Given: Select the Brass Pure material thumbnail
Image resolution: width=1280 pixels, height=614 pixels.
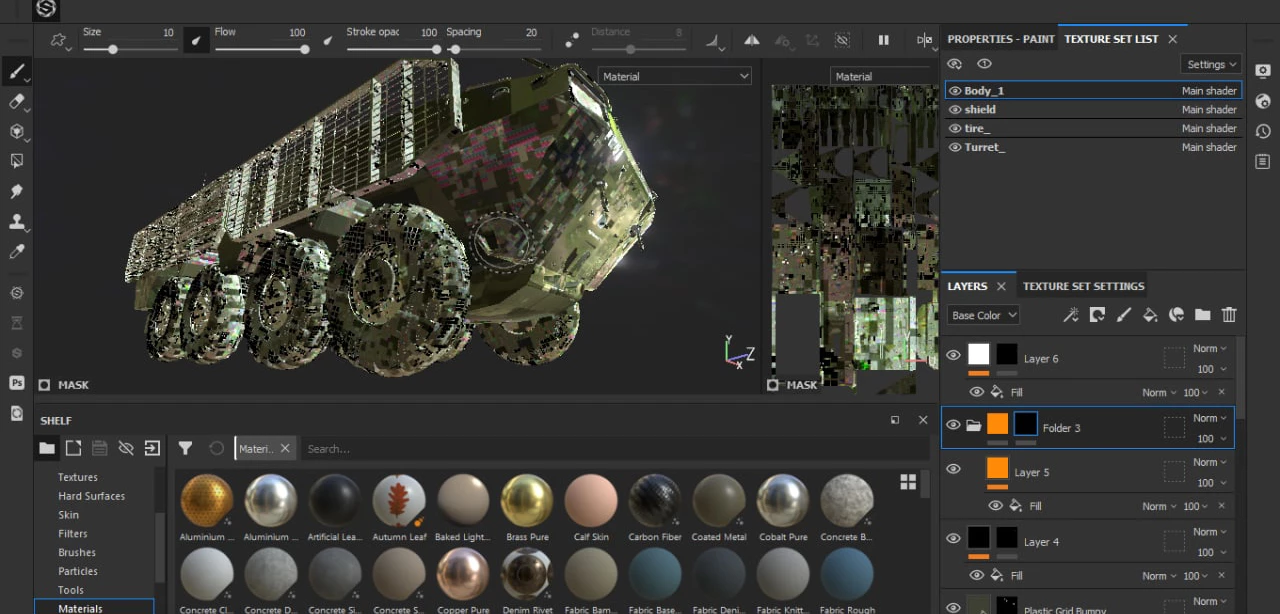Looking at the screenshot, I should tap(527, 500).
